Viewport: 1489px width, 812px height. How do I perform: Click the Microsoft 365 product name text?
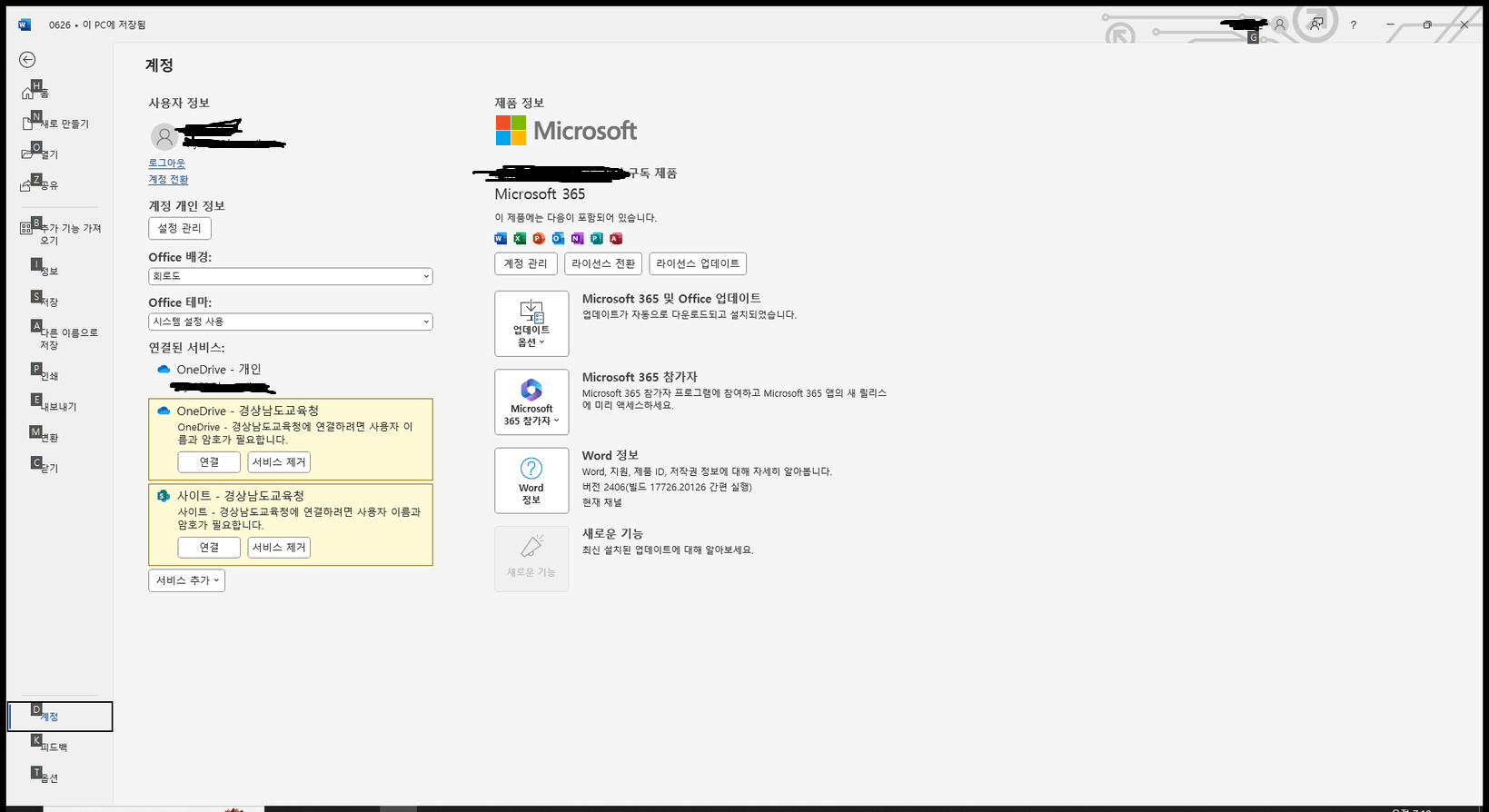pos(540,194)
